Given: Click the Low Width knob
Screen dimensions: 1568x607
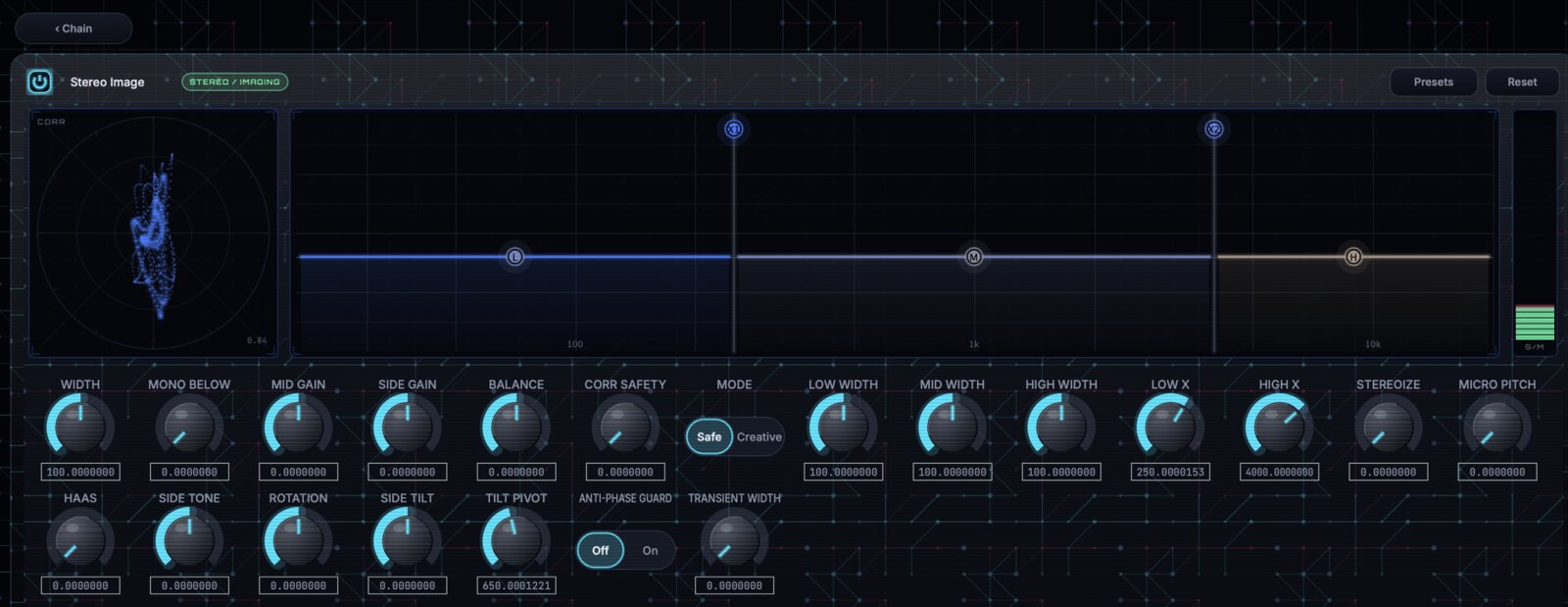Looking at the screenshot, I should tap(843, 428).
